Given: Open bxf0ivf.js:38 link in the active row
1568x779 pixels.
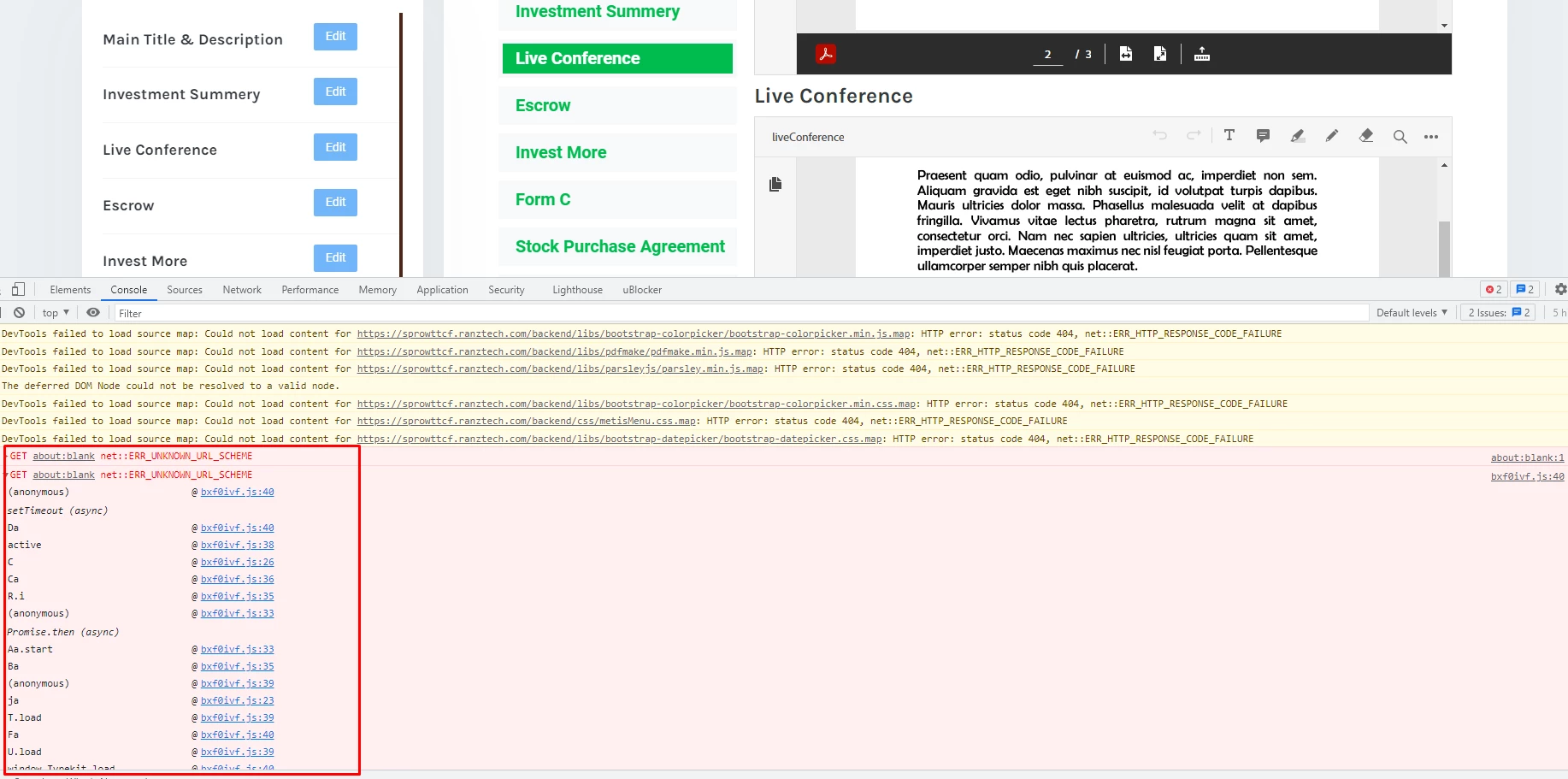Looking at the screenshot, I should 238,545.
